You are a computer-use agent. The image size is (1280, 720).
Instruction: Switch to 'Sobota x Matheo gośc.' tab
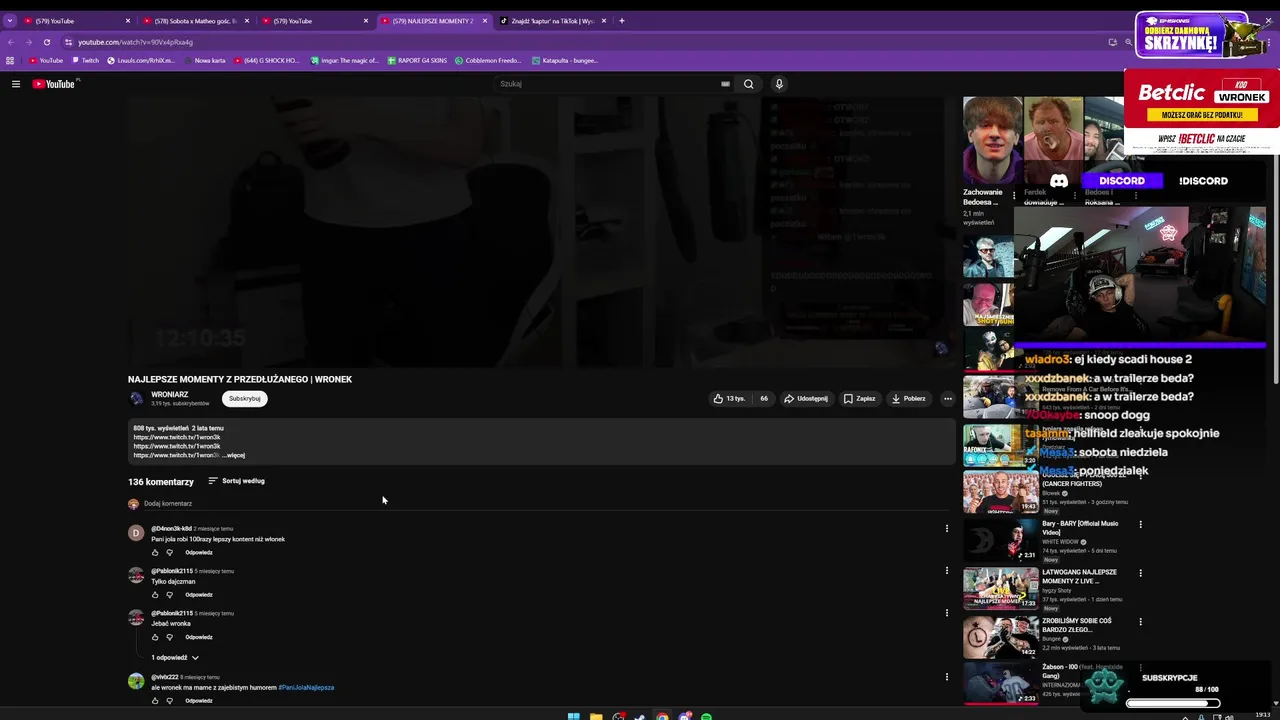tap(195, 20)
